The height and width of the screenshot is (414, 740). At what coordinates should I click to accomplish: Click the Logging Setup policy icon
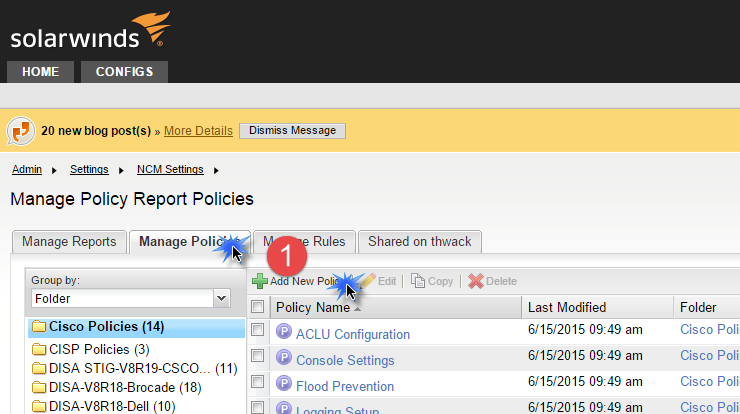(284, 408)
